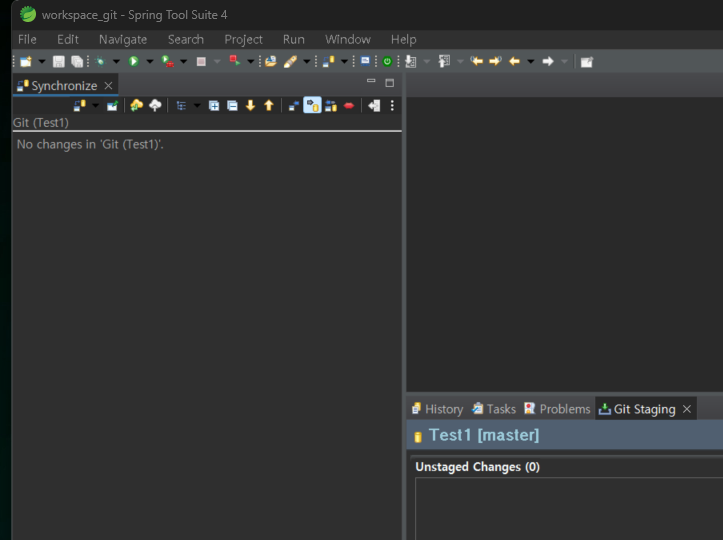Click the Relaunch red-green icon

(x=235, y=61)
